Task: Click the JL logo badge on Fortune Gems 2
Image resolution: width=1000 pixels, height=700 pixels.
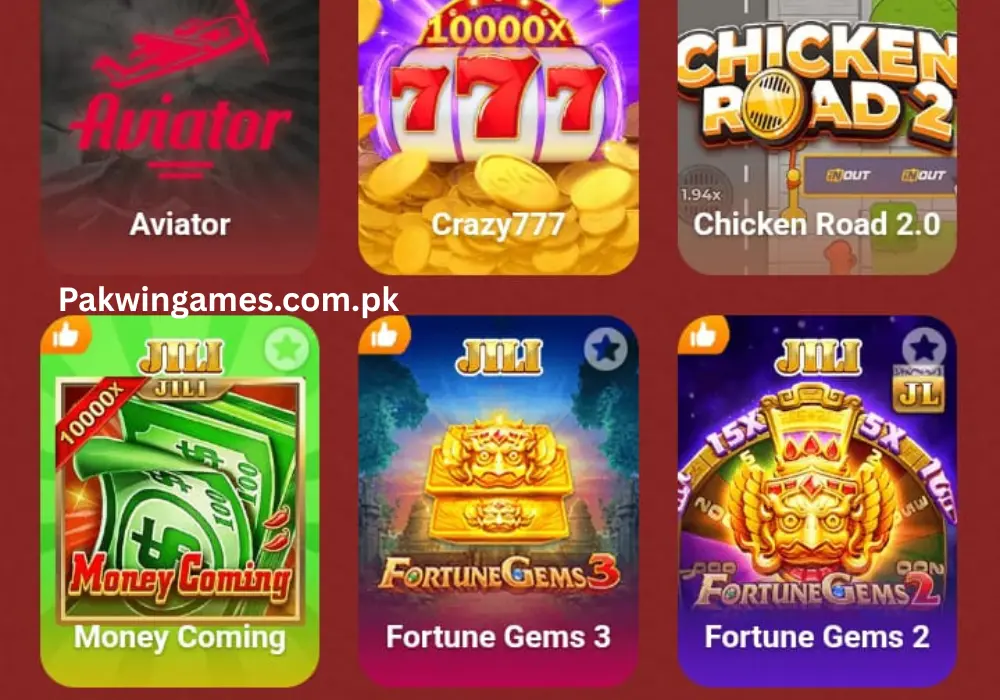Action: (x=918, y=390)
